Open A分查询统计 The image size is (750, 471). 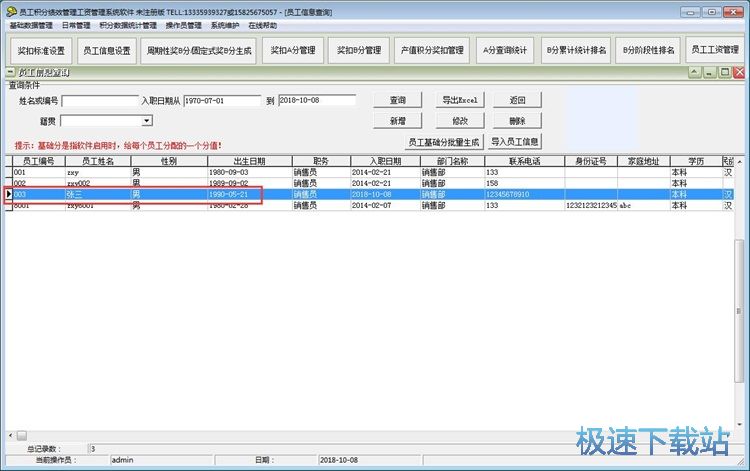[x=505, y=50]
